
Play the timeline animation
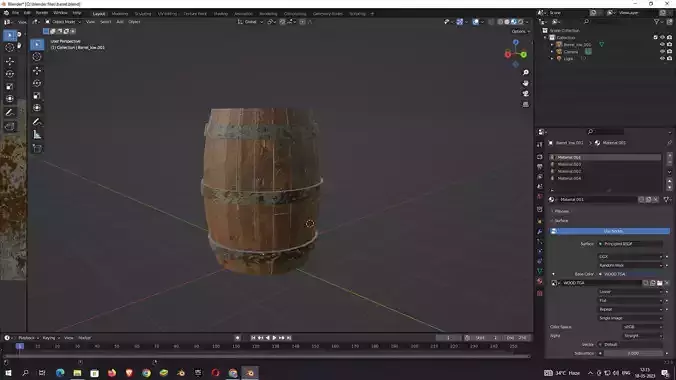click(x=274, y=338)
